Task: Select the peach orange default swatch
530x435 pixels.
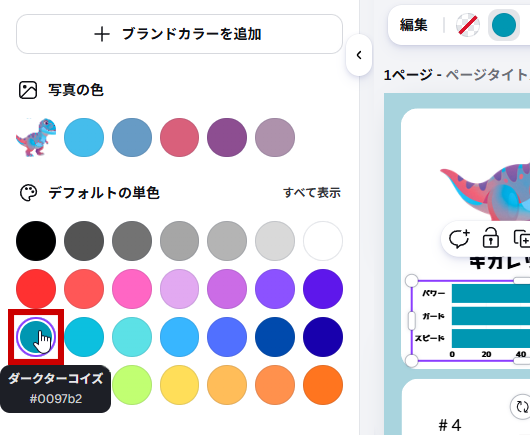Action: 275,385
